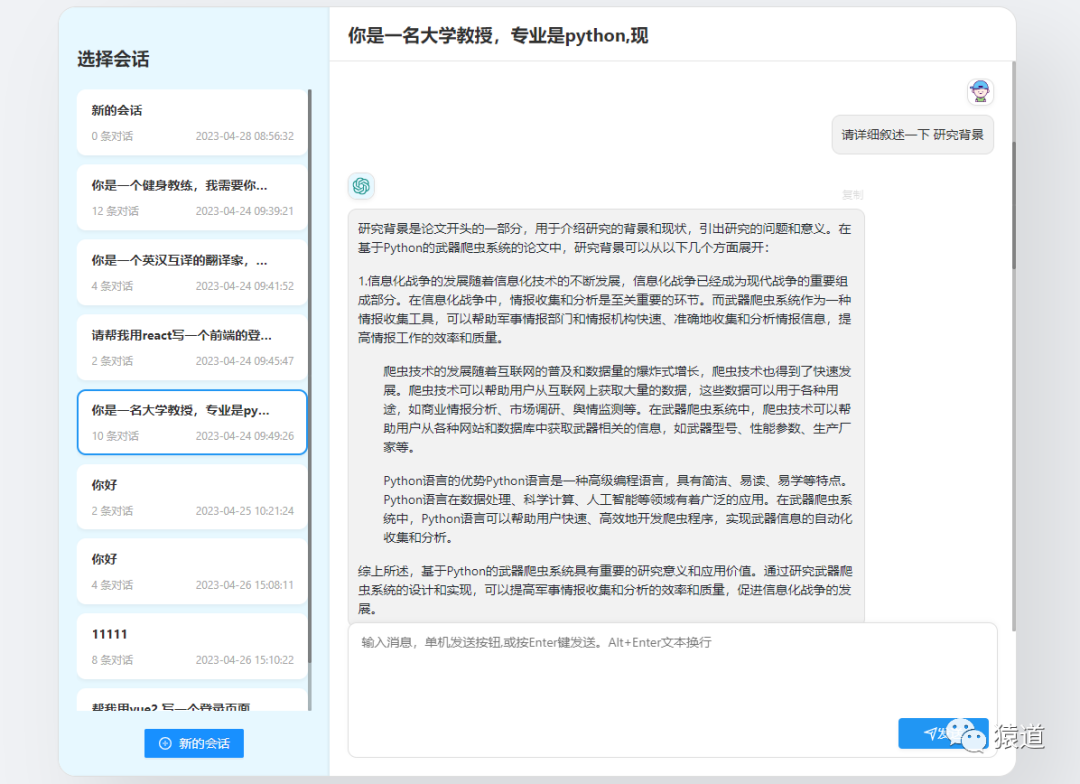
Task: Select the 你是一个健身教练 conversation
Action: click(191, 197)
